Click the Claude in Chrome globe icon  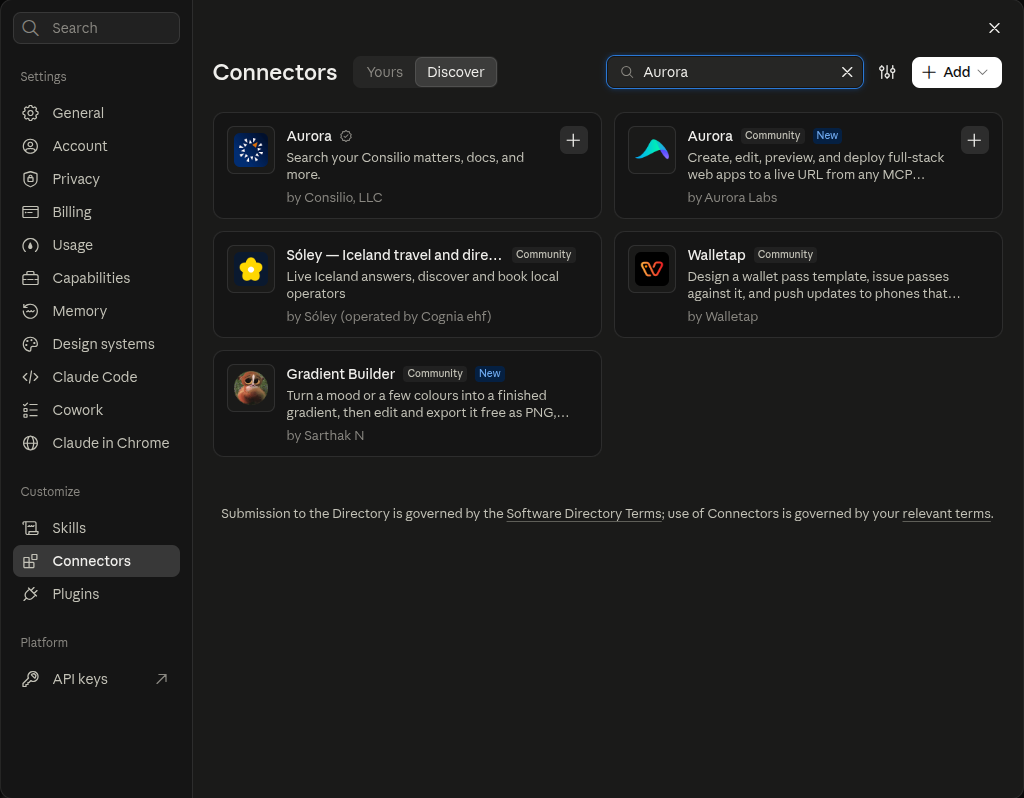(30, 443)
